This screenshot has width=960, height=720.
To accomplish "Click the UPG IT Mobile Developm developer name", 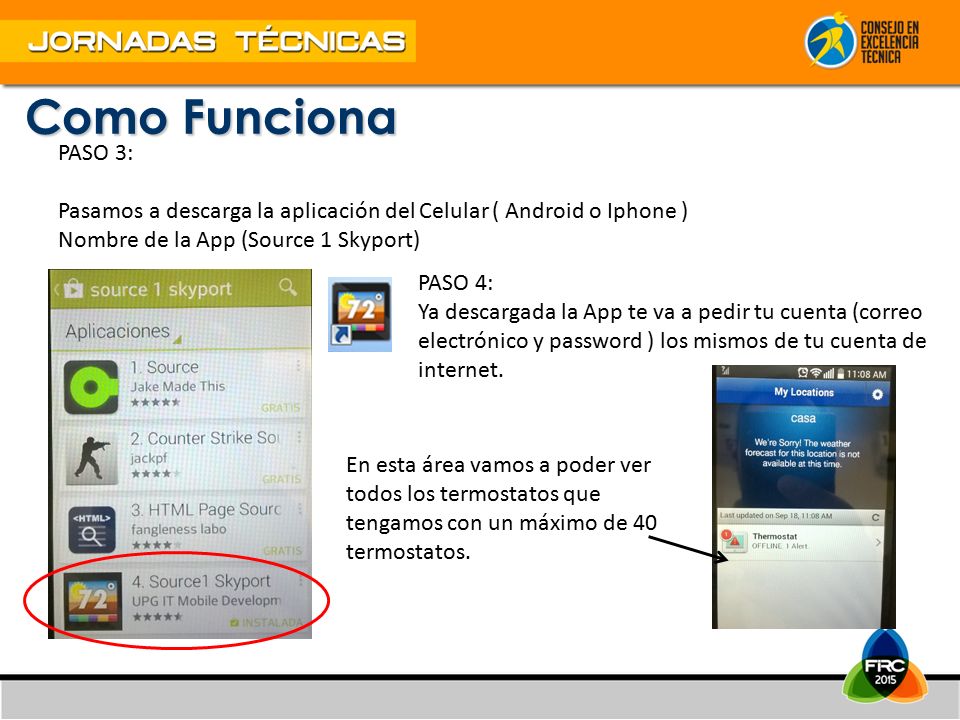I will (206, 601).
